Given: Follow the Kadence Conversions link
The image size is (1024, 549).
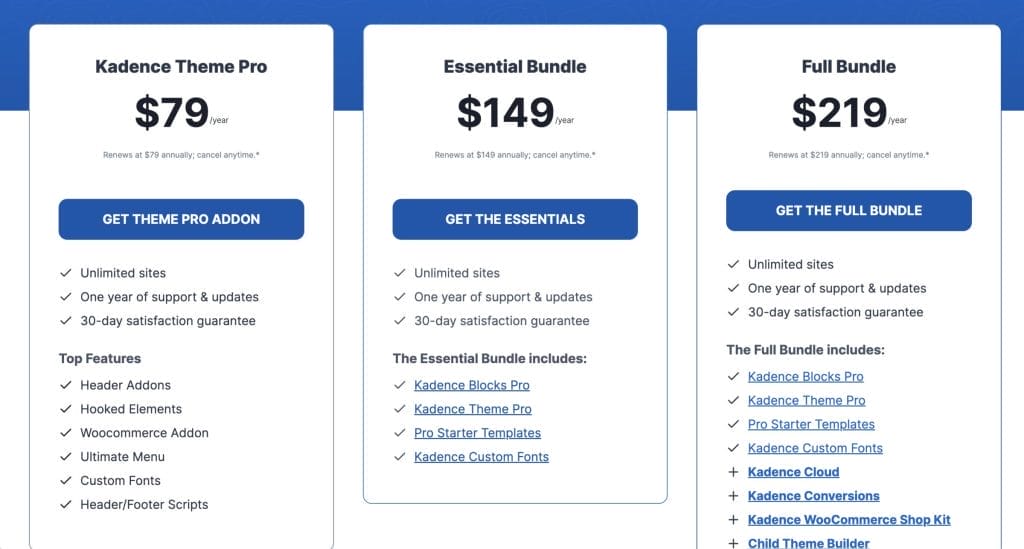Looking at the screenshot, I should pos(813,496).
